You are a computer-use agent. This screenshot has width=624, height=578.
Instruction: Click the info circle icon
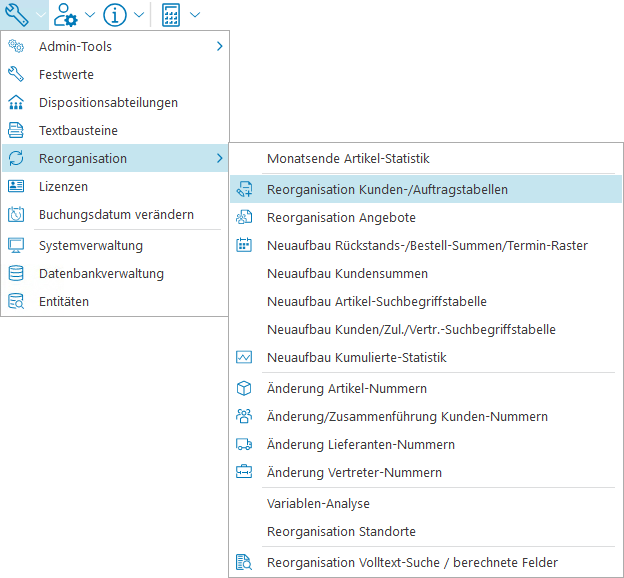115,15
